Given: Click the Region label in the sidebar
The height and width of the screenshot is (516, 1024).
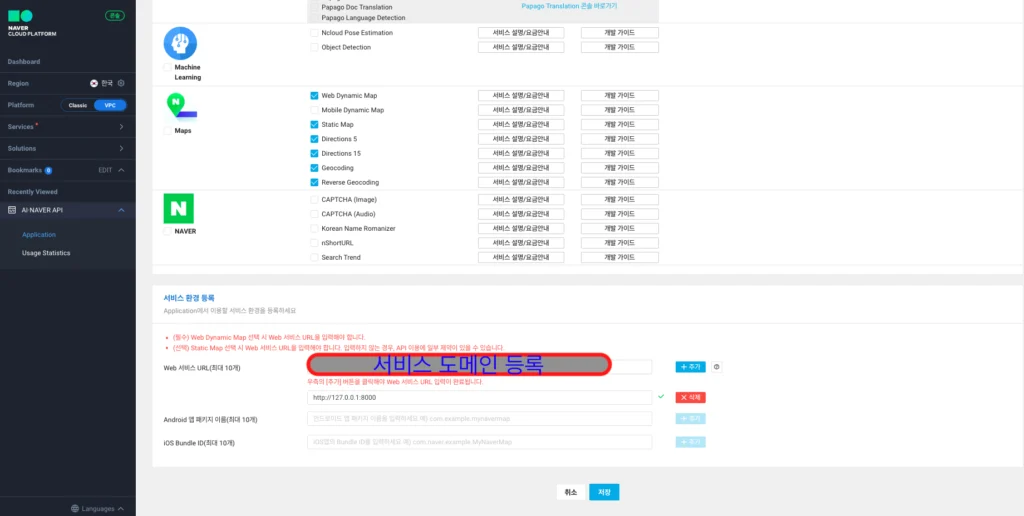Looking at the screenshot, I should (x=18, y=83).
